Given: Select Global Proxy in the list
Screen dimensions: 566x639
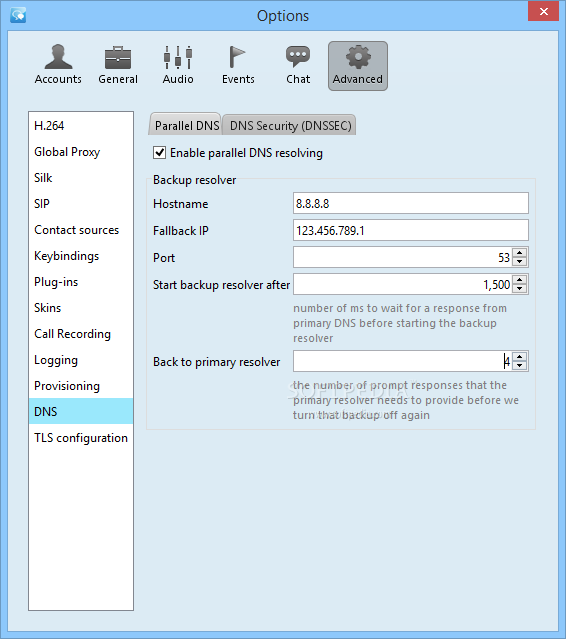Looking at the screenshot, I should pyautogui.click(x=81, y=152).
